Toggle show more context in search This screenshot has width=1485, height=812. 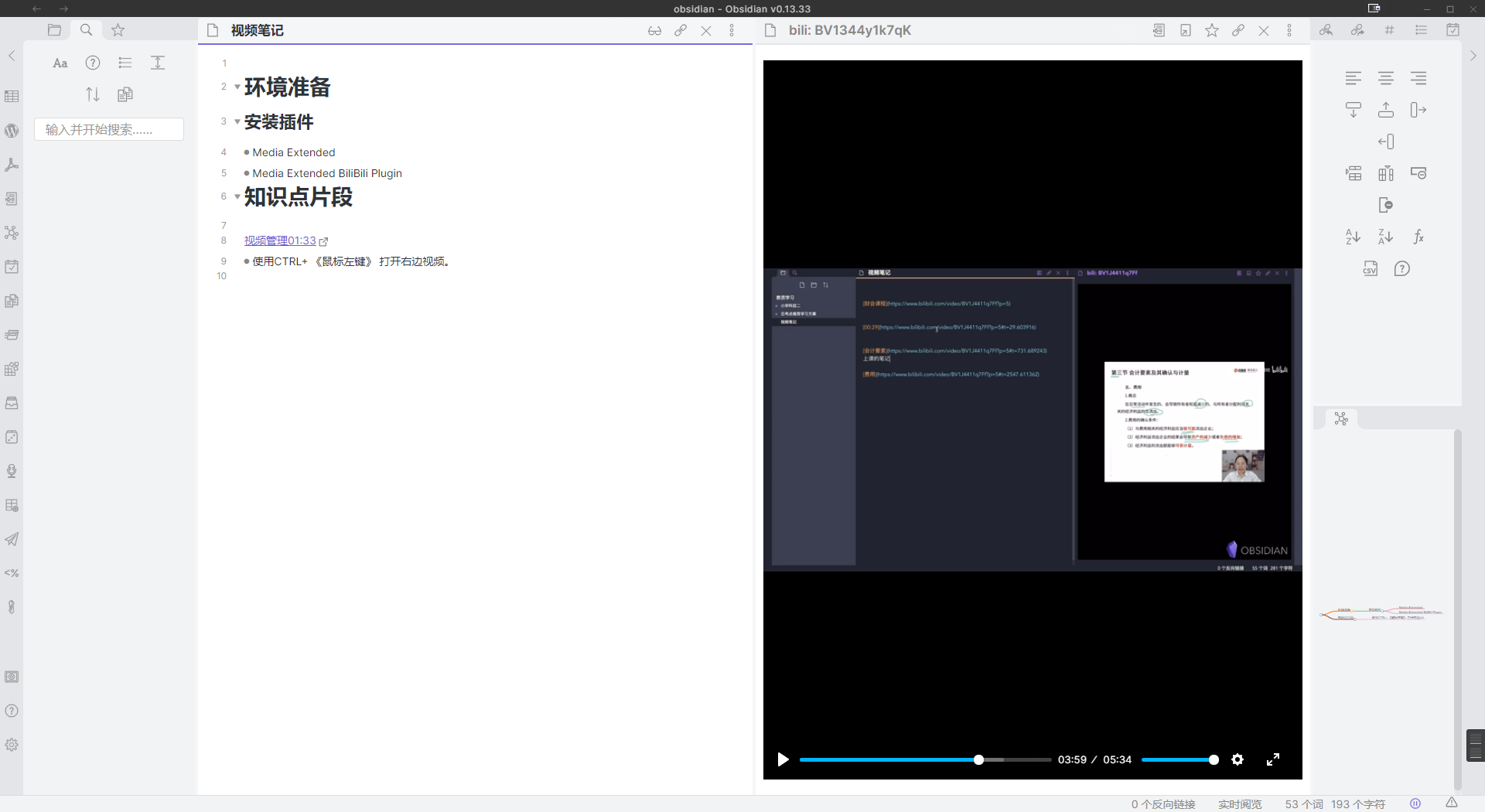click(x=158, y=63)
